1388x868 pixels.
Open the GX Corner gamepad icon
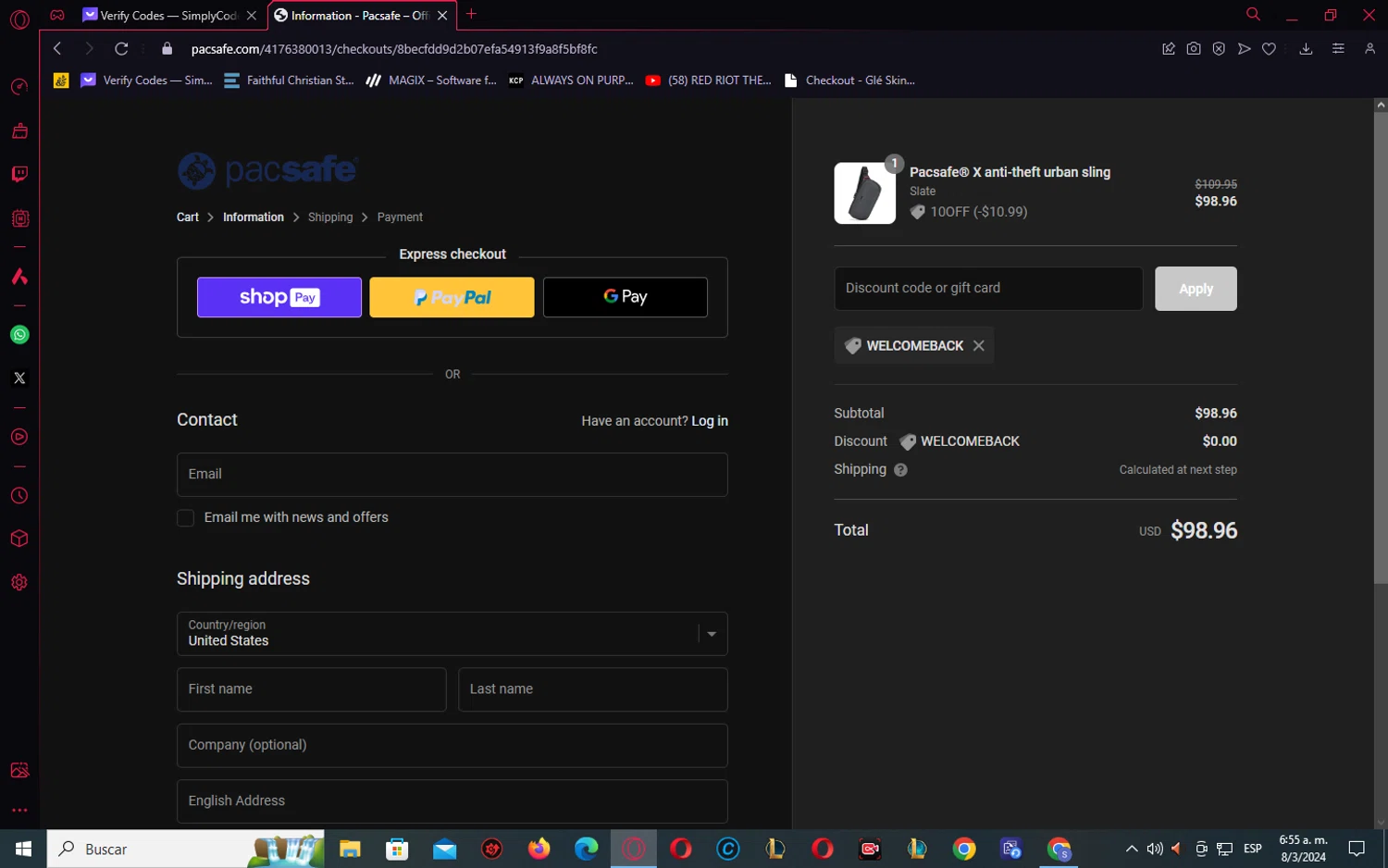(57, 15)
